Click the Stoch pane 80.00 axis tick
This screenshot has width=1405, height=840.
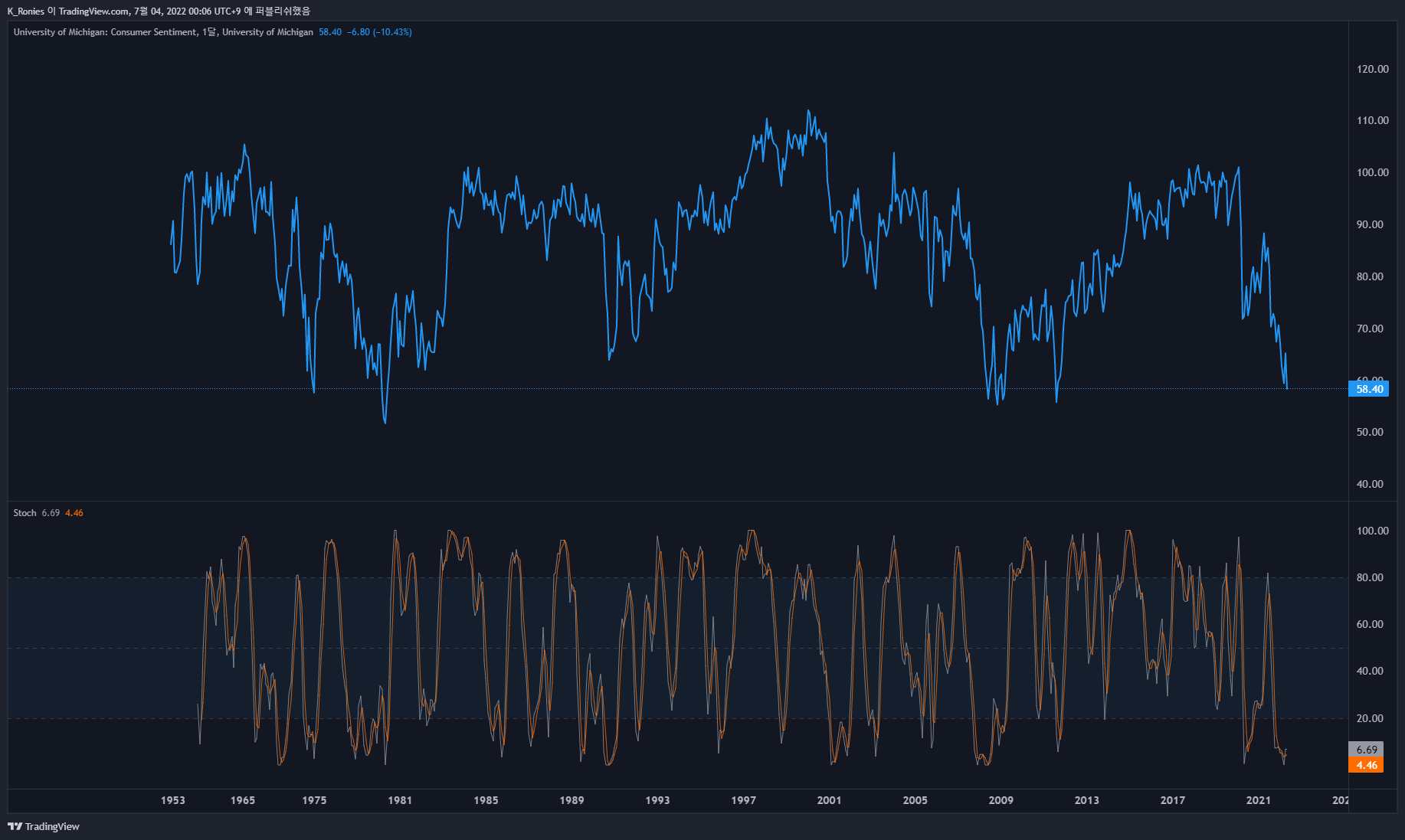(1370, 577)
